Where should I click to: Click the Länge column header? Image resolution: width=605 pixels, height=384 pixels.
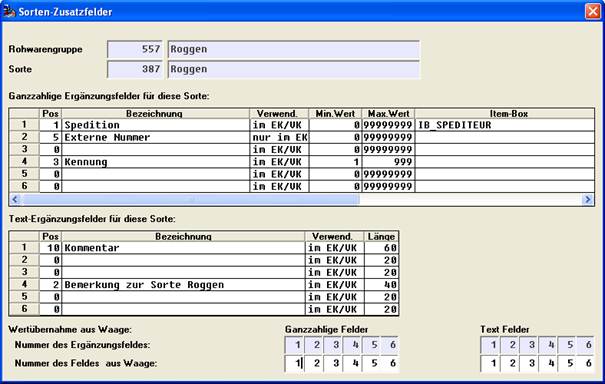point(381,236)
